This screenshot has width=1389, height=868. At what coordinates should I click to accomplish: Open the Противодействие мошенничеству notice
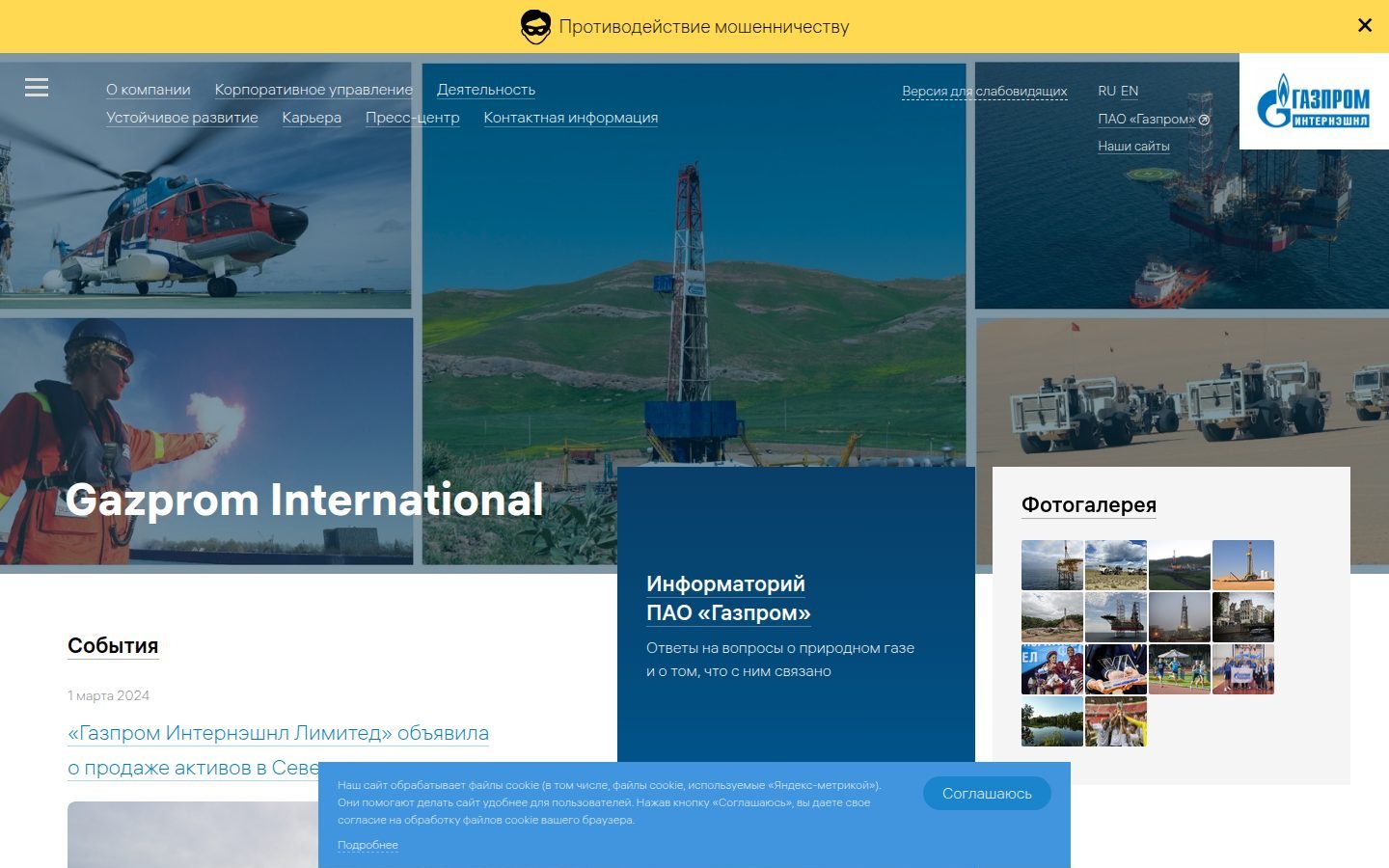point(704,27)
